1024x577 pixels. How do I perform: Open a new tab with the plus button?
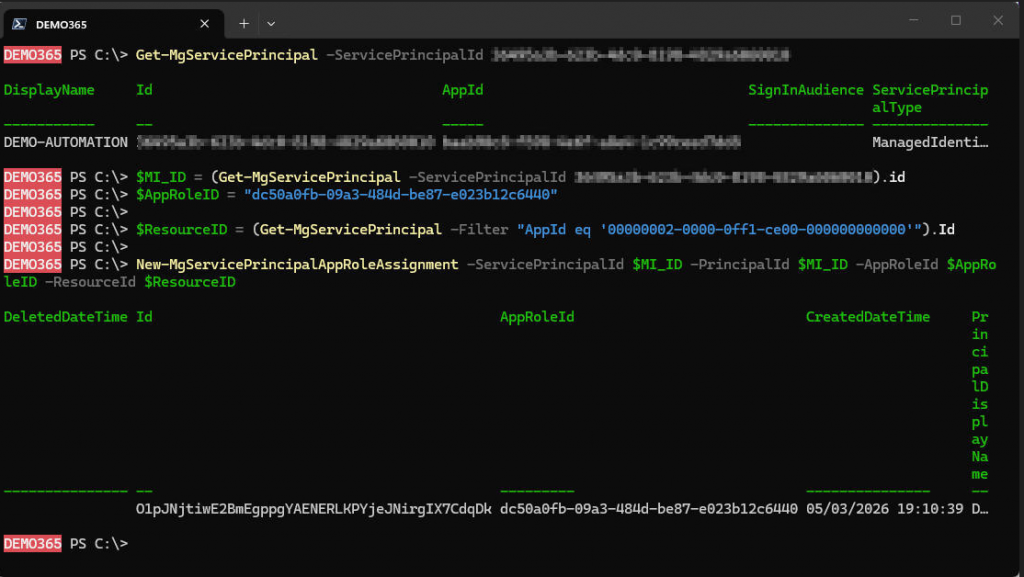[245, 23]
